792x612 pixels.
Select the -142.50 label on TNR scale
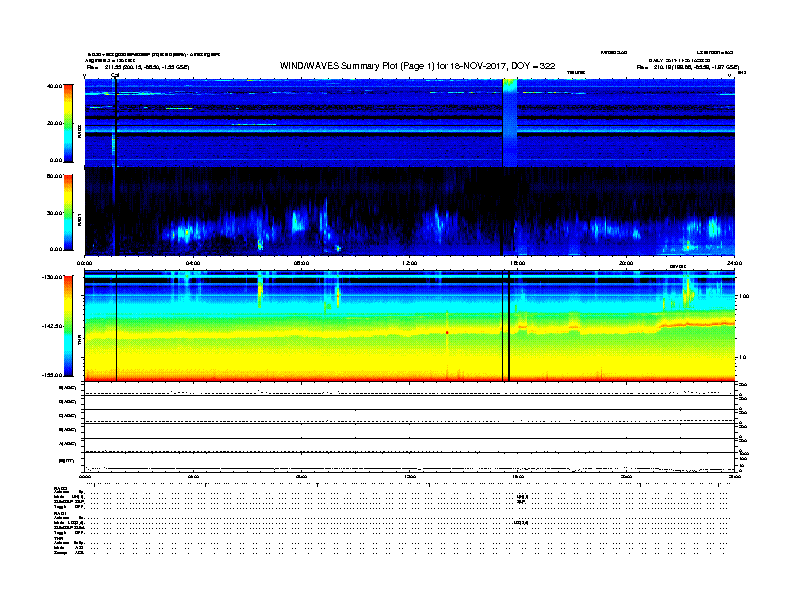(53, 326)
